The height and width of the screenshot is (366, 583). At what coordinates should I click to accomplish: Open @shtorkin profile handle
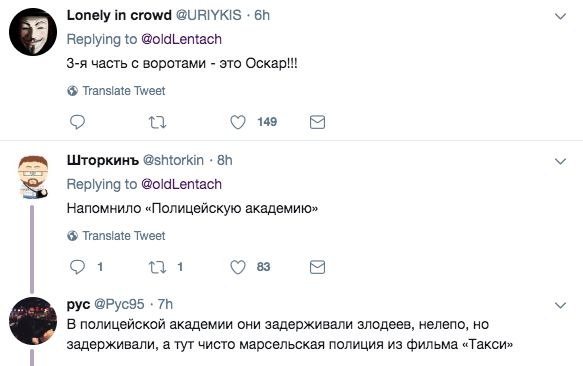tap(173, 160)
